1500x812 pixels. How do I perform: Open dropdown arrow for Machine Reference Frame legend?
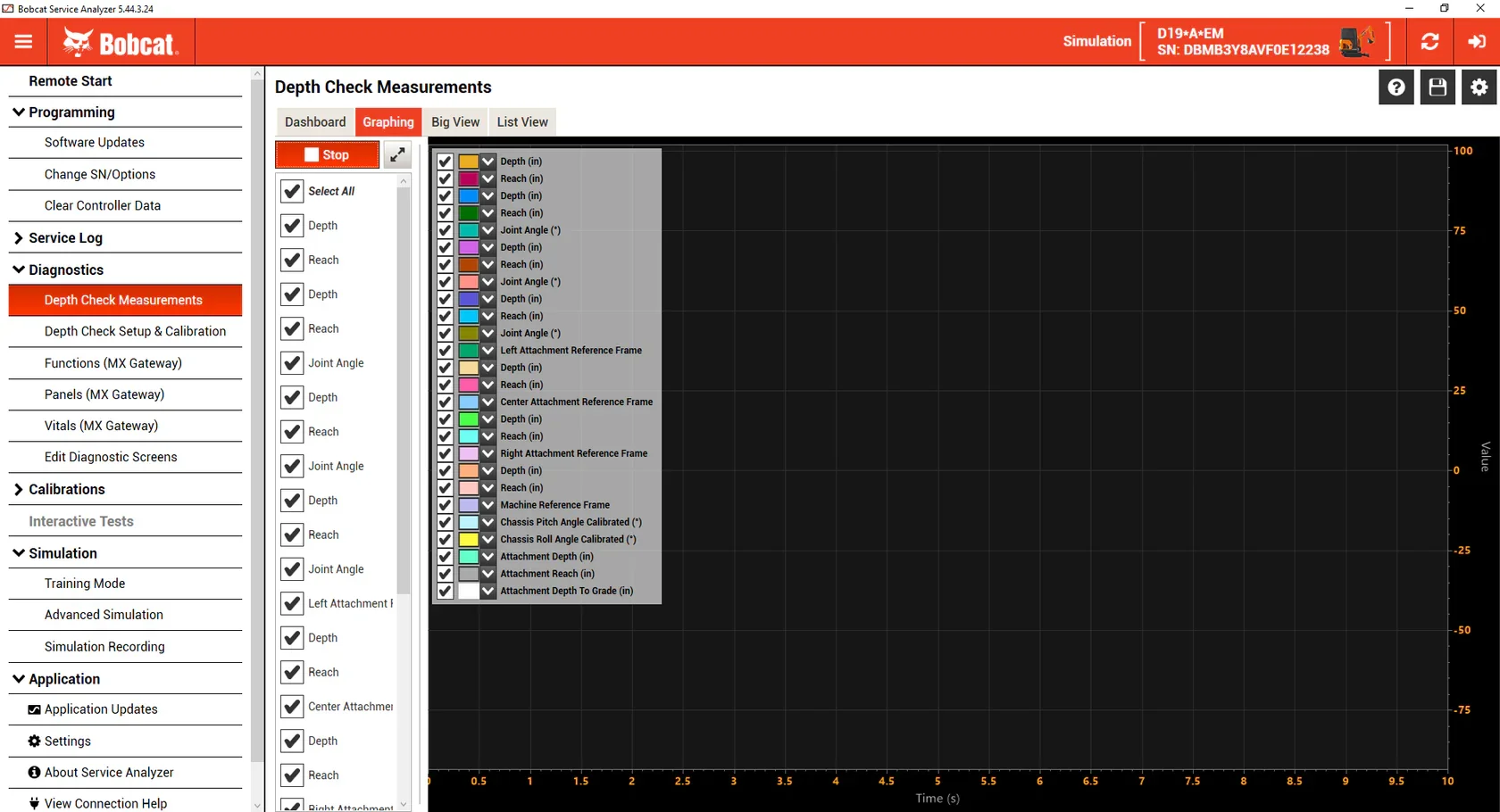[487, 505]
